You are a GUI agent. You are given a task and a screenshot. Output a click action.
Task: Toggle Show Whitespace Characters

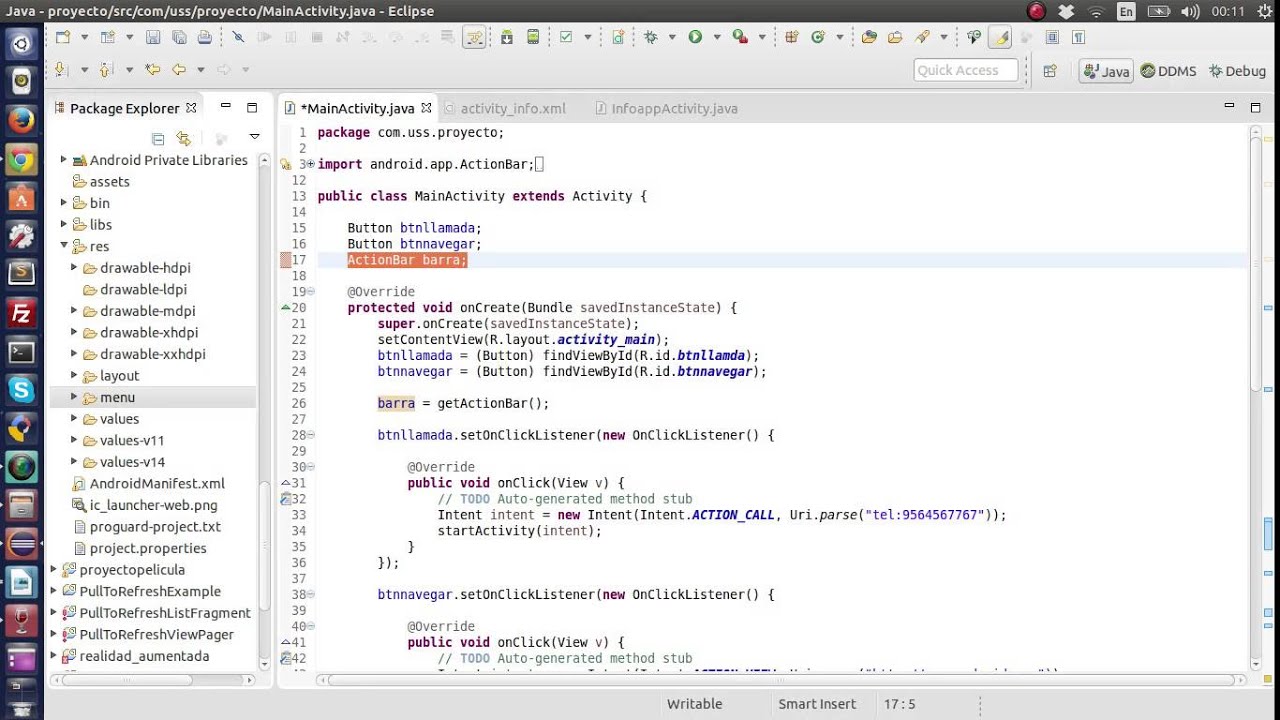pyautogui.click(x=1078, y=37)
